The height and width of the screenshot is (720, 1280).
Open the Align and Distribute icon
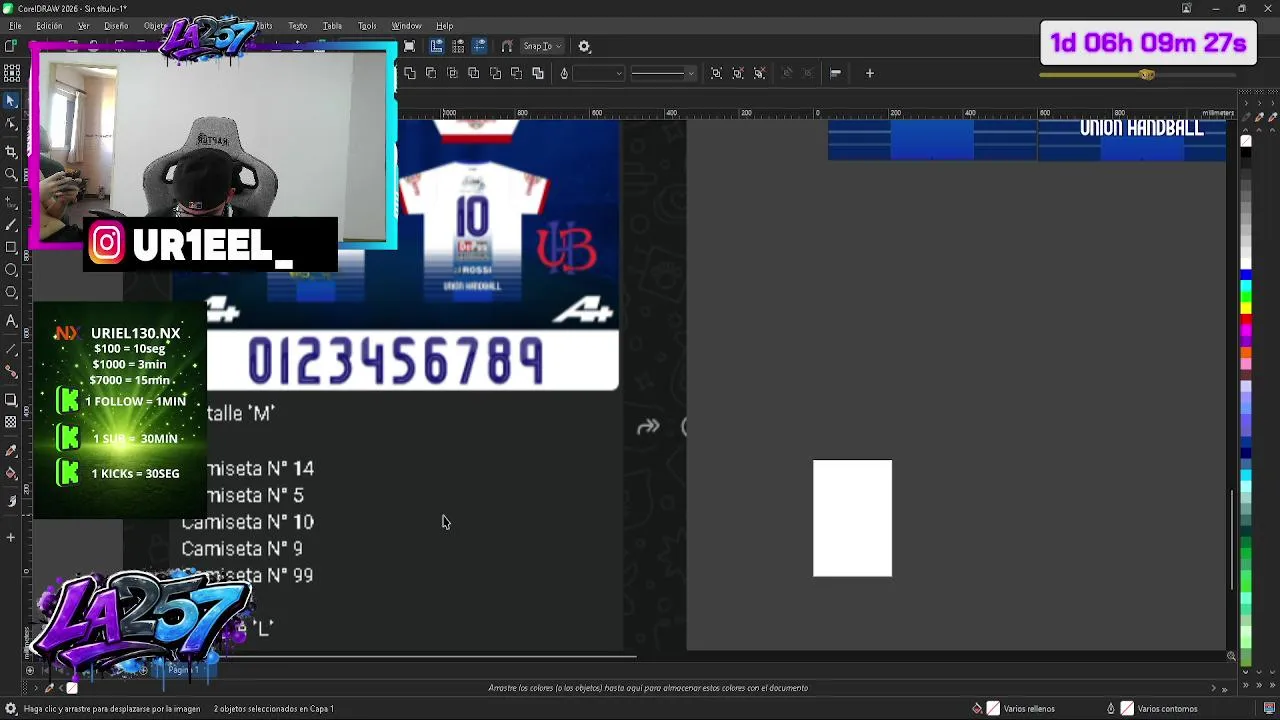pyautogui.click(x=836, y=73)
